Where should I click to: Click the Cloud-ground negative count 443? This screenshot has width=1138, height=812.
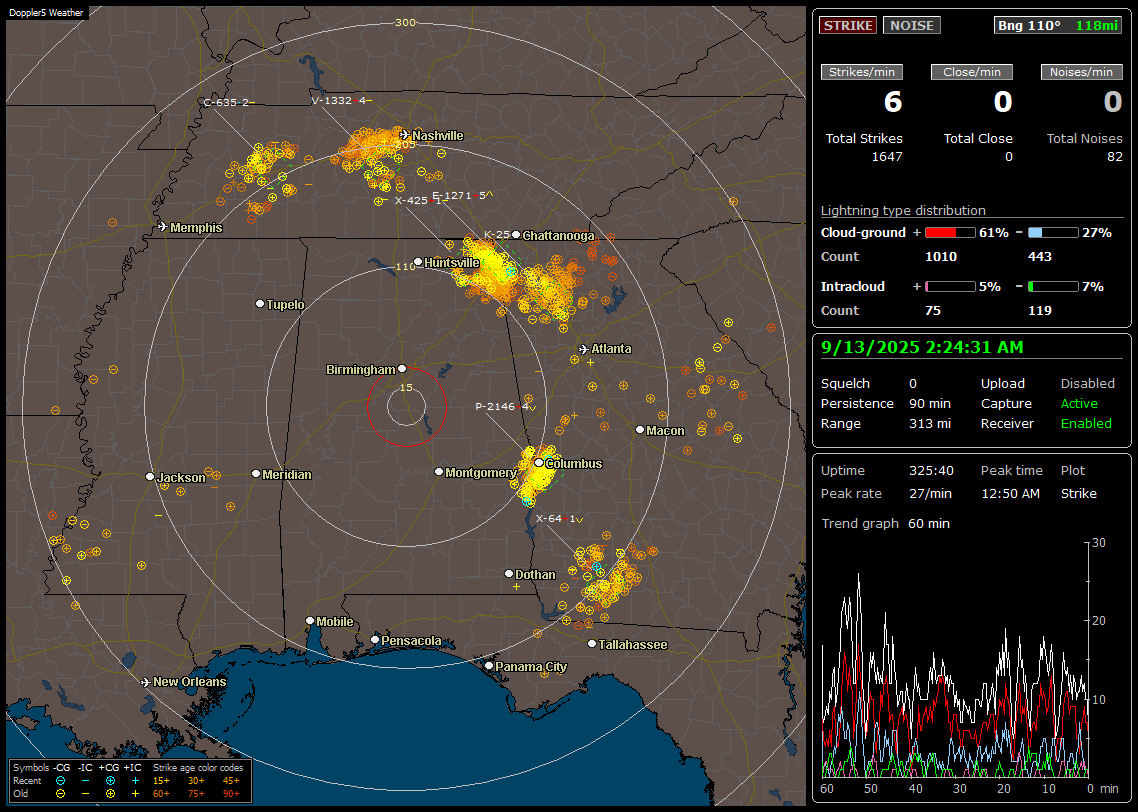tap(1039, 256)
